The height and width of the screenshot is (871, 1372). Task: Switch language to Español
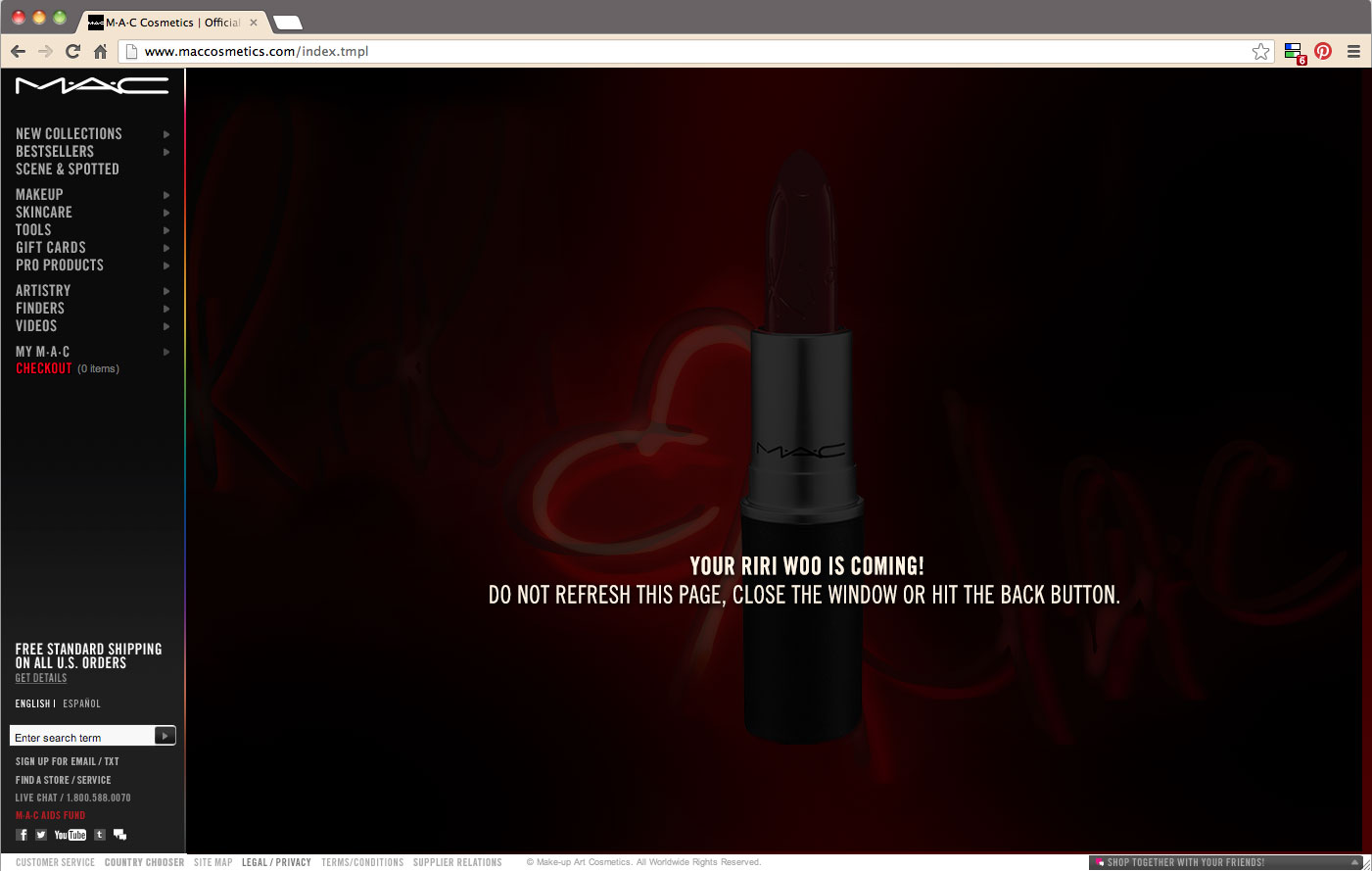[x=82, y=703]
